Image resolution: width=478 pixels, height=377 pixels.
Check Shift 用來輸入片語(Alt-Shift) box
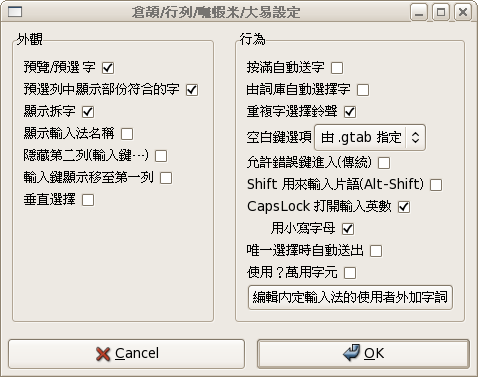click(436, 185)
